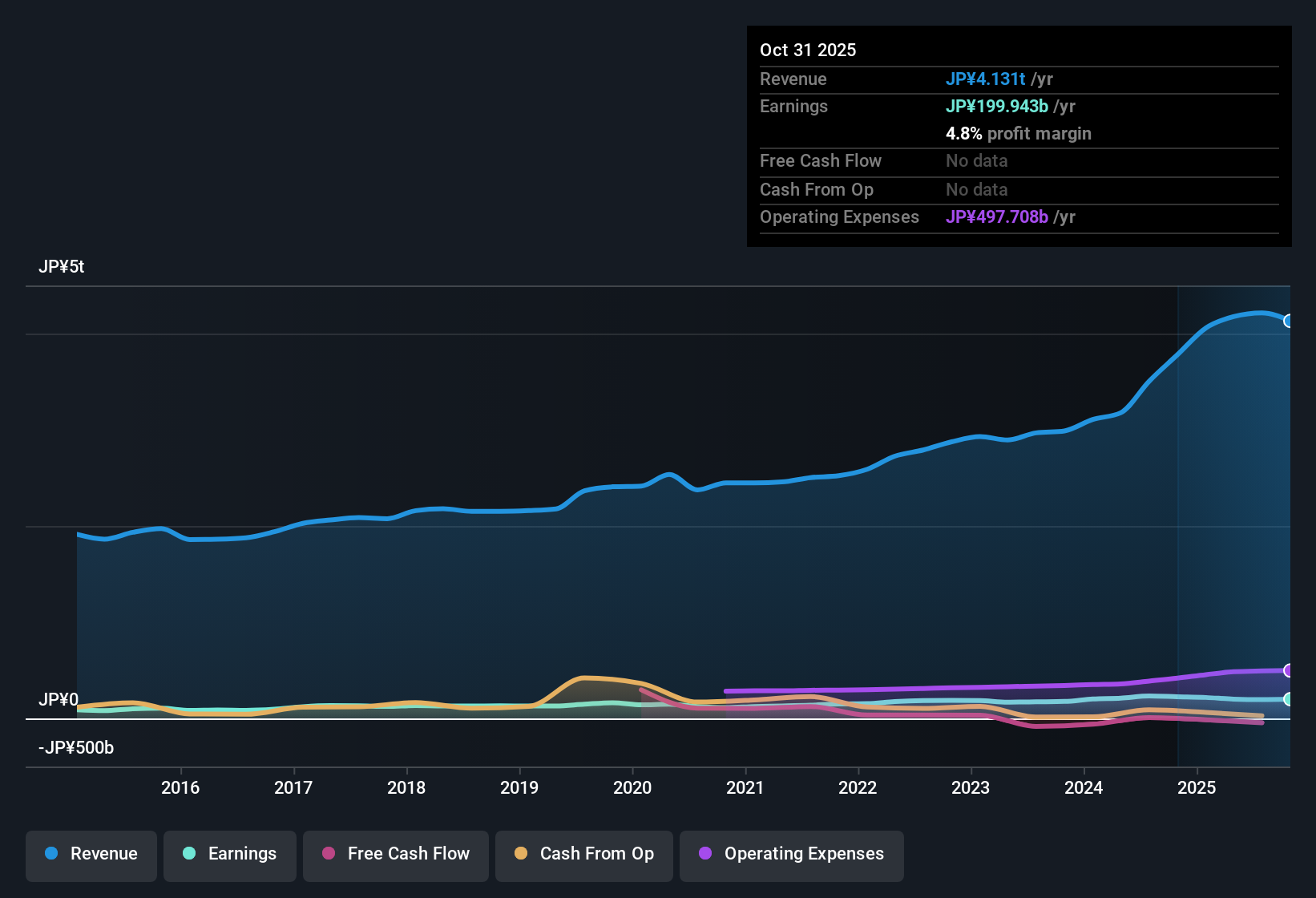This screenshot has height=898, width=1316.
Task: Select the 2020 year label on the axis
Action: click(633, 788)
